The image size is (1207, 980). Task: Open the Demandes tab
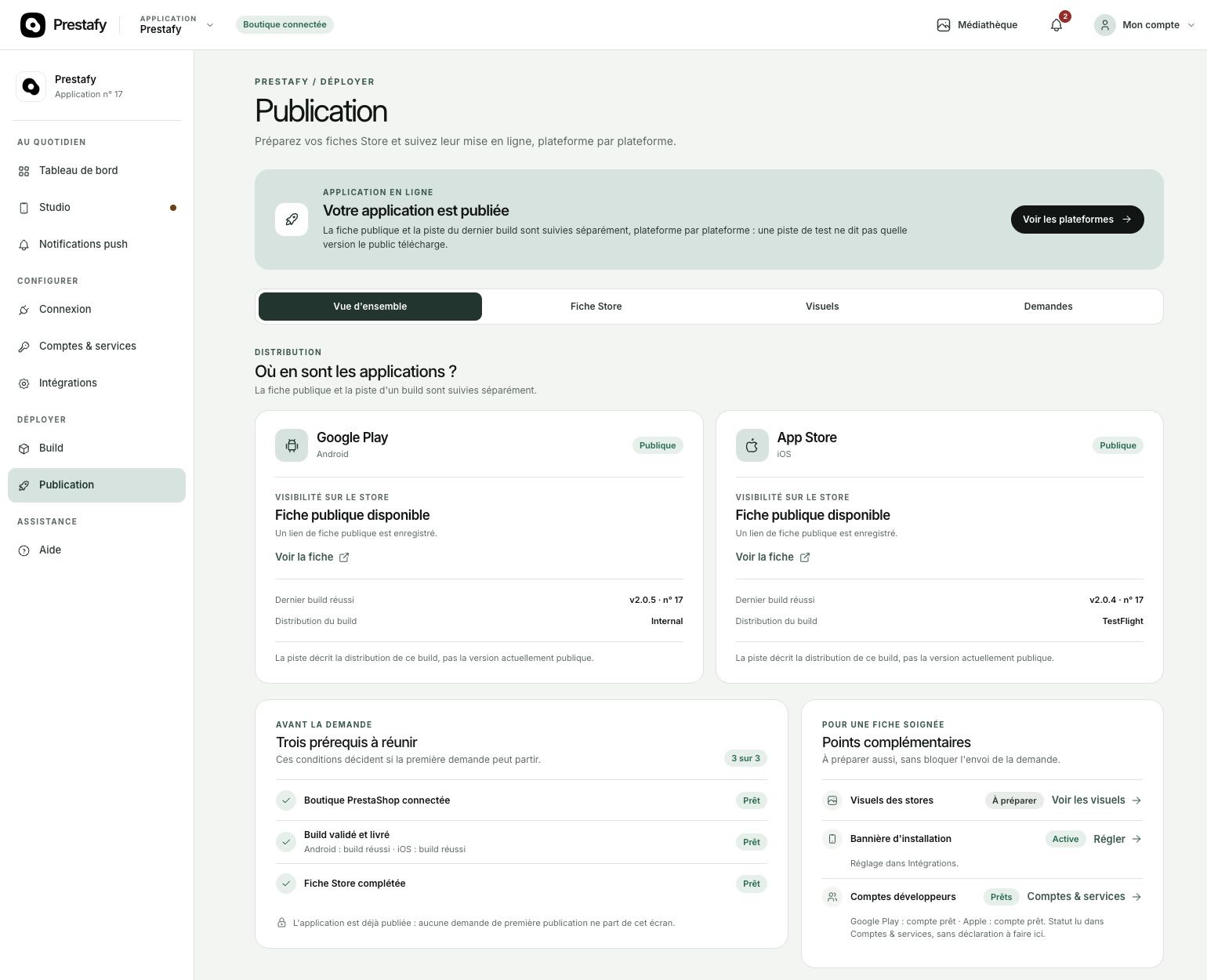pos(1048,307)
